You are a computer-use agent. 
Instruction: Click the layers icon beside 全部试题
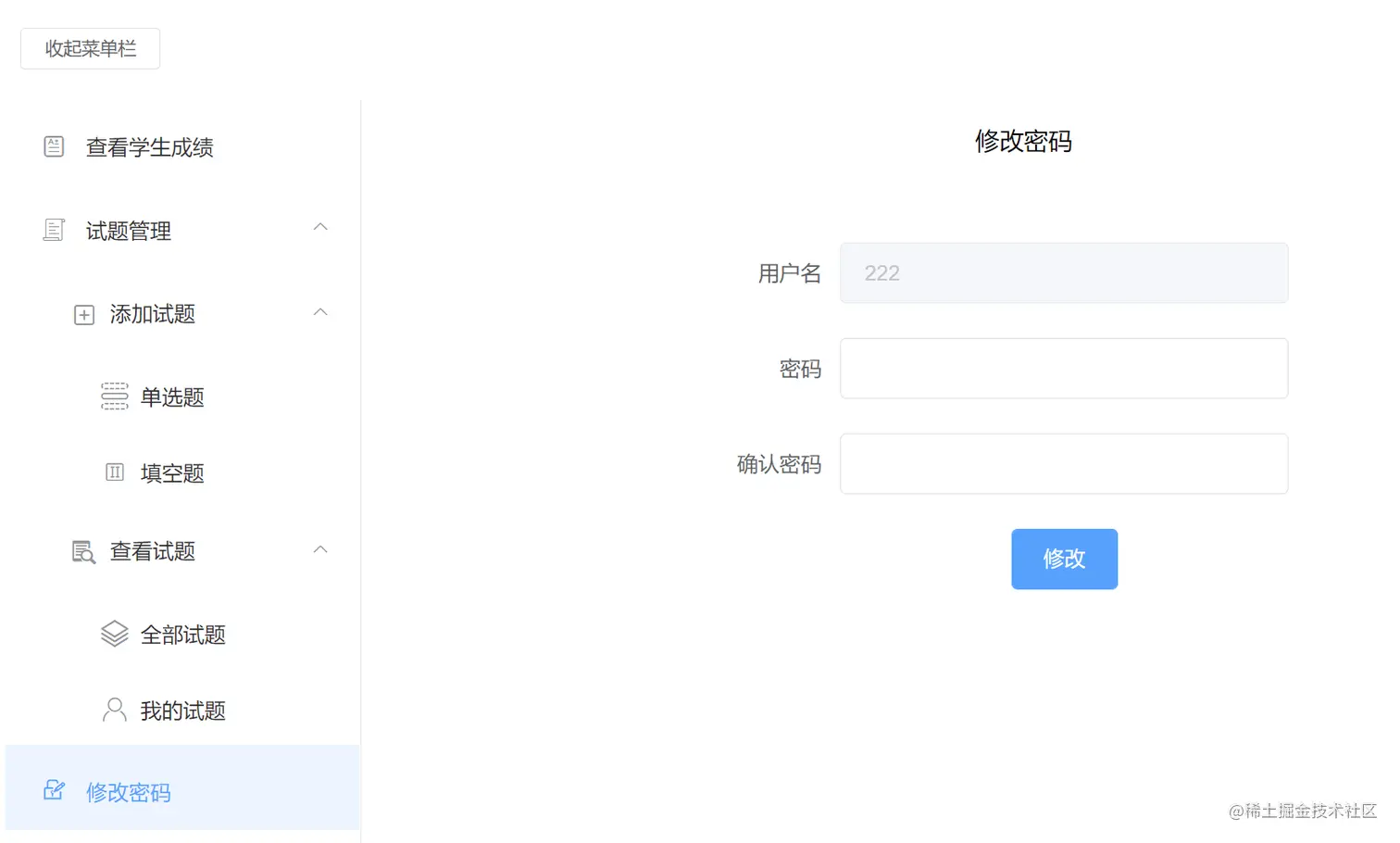click(x=115, y=634)
